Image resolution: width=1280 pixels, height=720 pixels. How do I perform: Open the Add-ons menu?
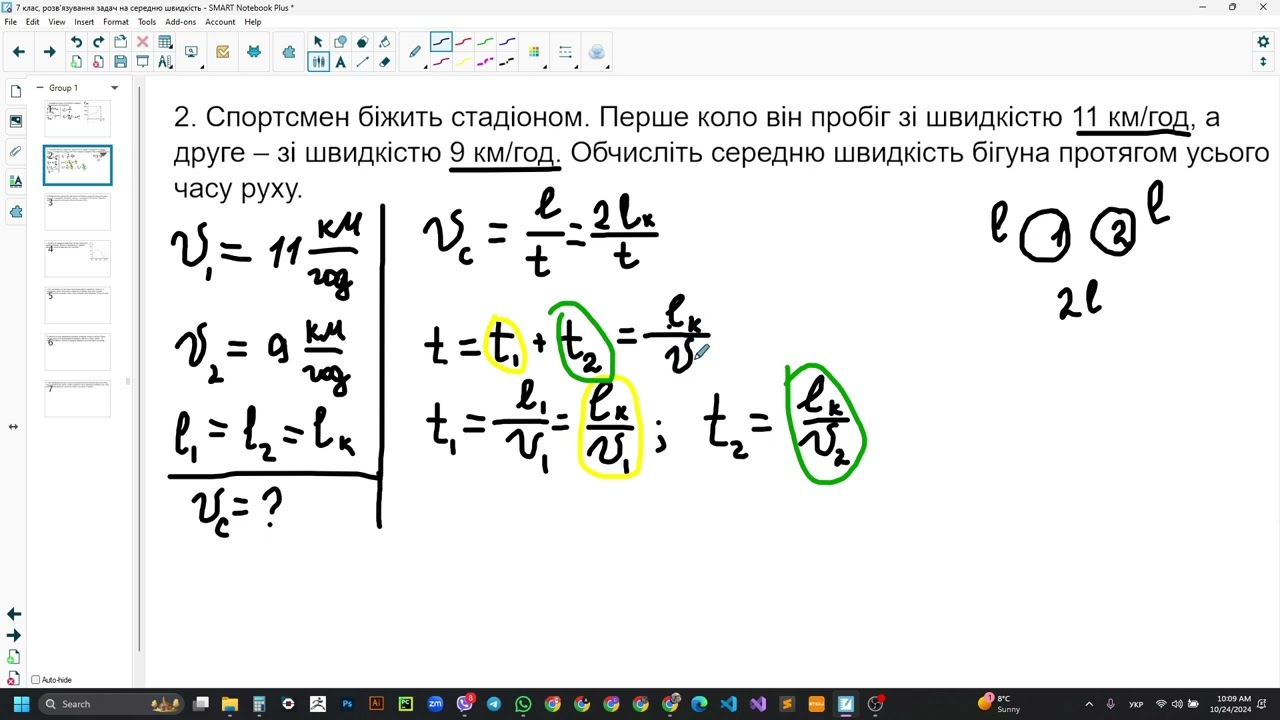pos(181,22)
